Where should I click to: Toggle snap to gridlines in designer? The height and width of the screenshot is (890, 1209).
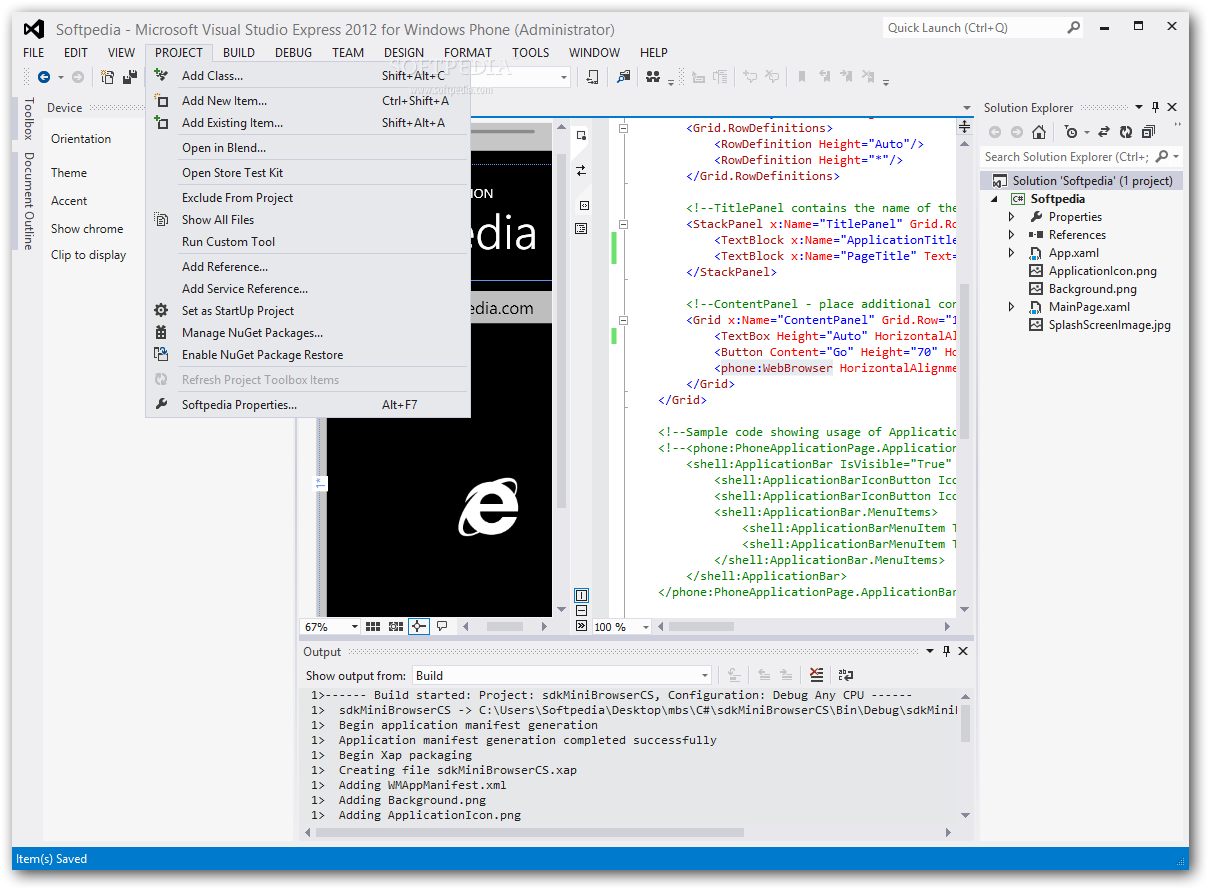pos(396,627)
